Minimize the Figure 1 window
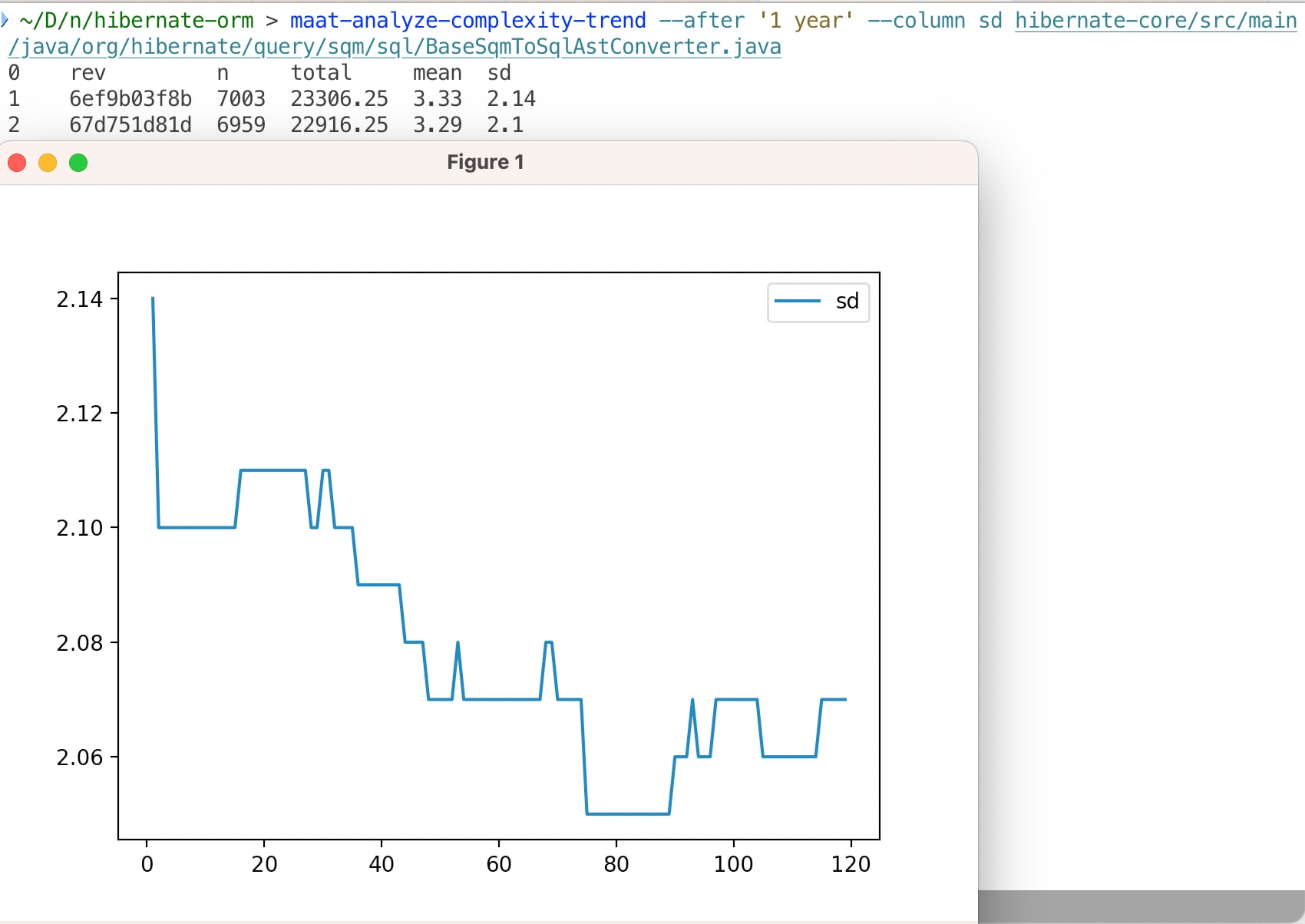This screenshot has height=924, width=1305. point(48,163)
